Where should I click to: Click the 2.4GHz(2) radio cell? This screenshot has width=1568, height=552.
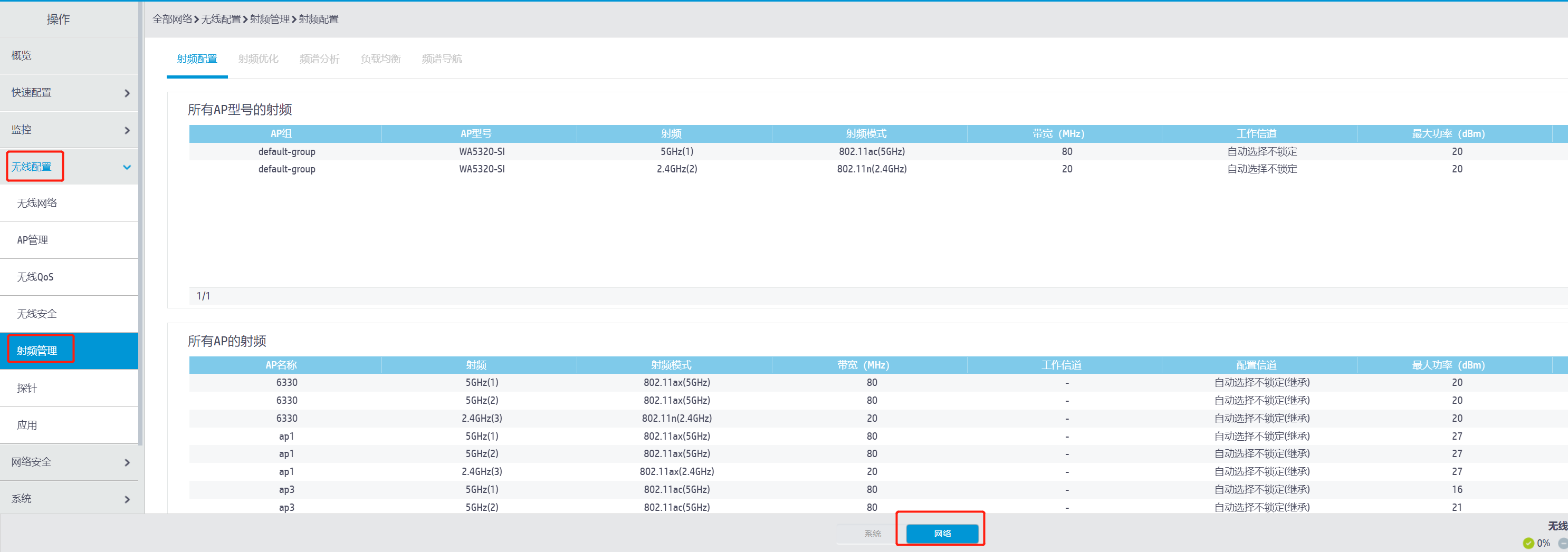pos(677,169)
